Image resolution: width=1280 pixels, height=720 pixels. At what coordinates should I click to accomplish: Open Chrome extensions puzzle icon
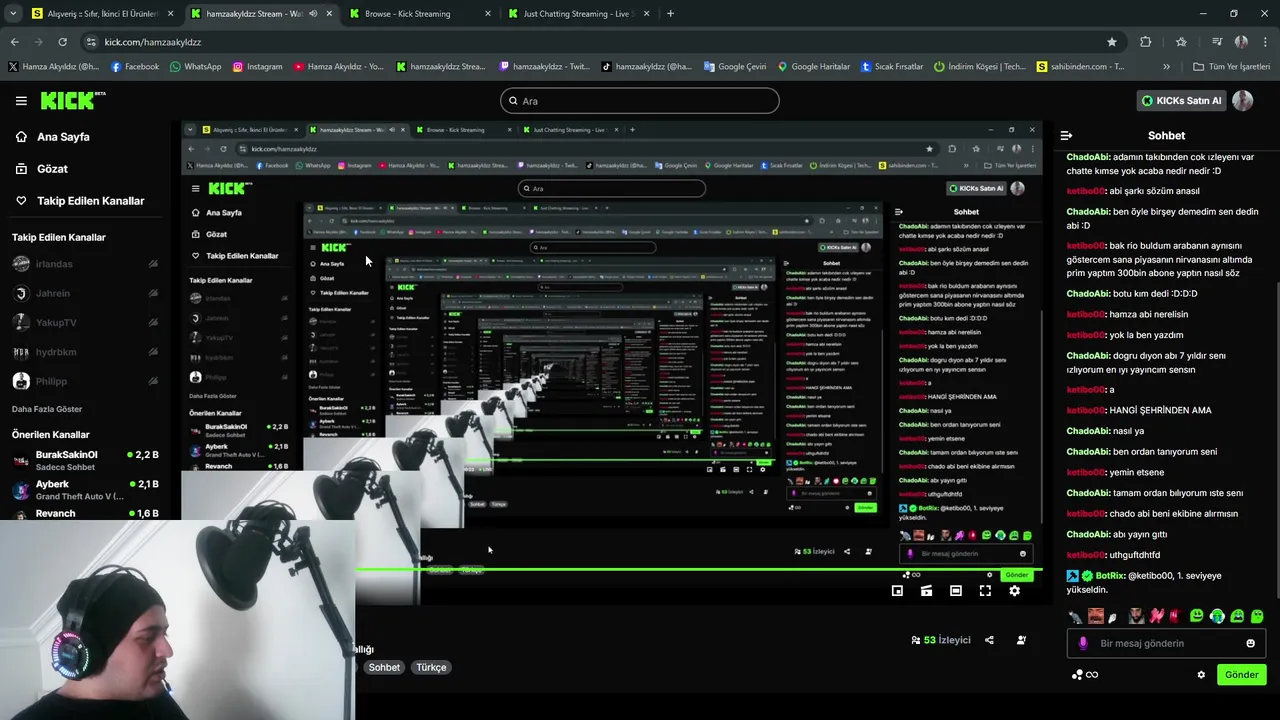(x=1145, y=42)
